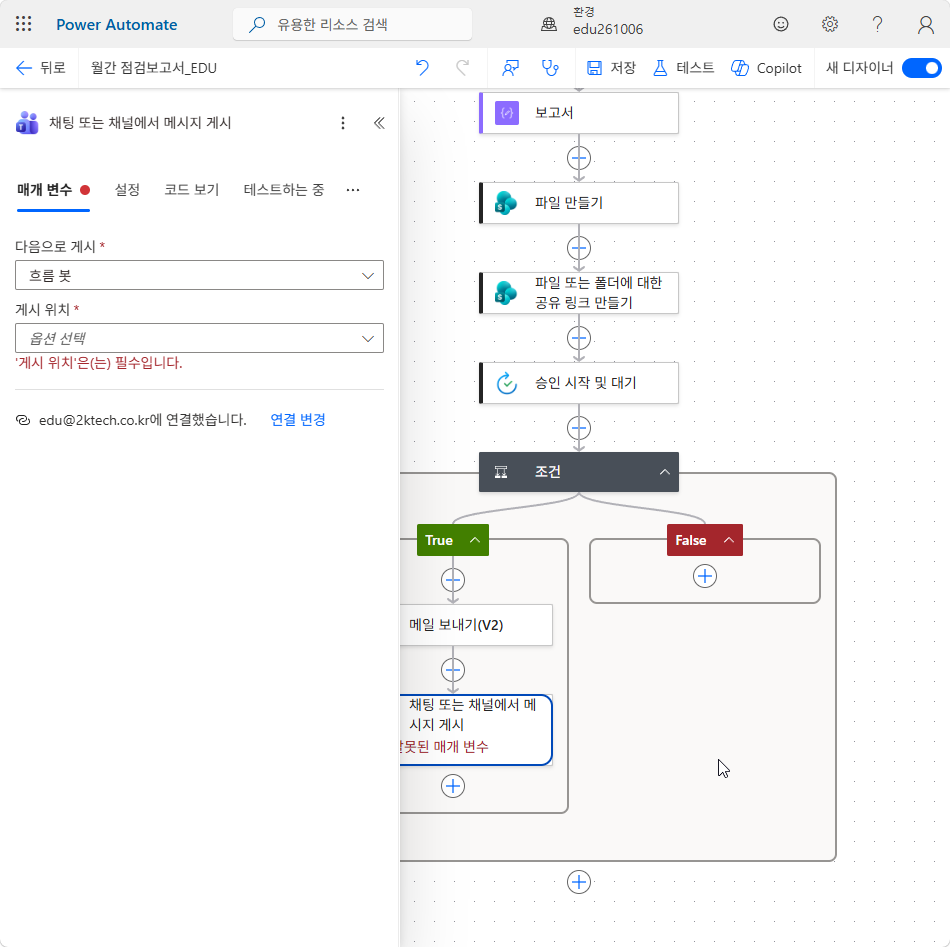Collapse the True branch
950x947 pixels.
point(475,540)
